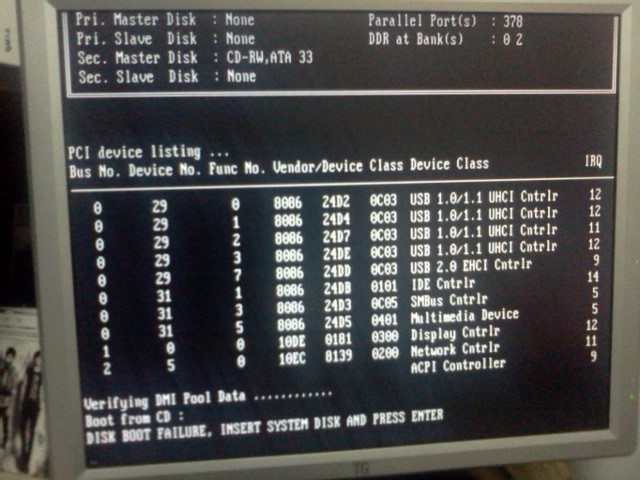640x480 pixels.
Task: Select the 'Pri. Slave Disk' label
Action: point(137,38)
